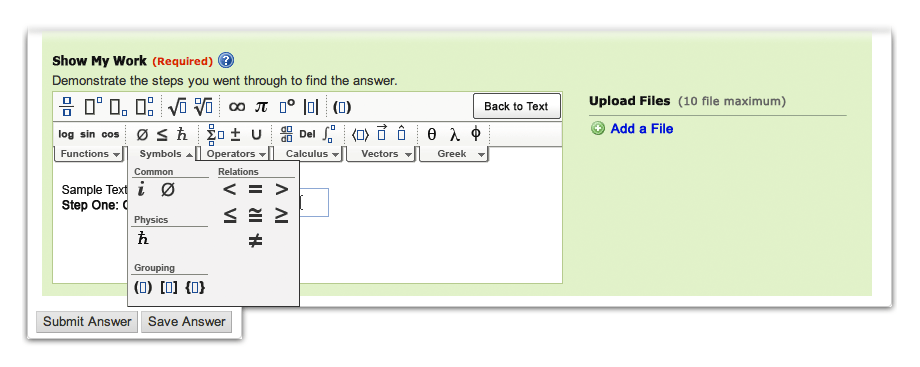Insert the definite integral template
This screenshot has width=920, height=367.
[329, 134]
